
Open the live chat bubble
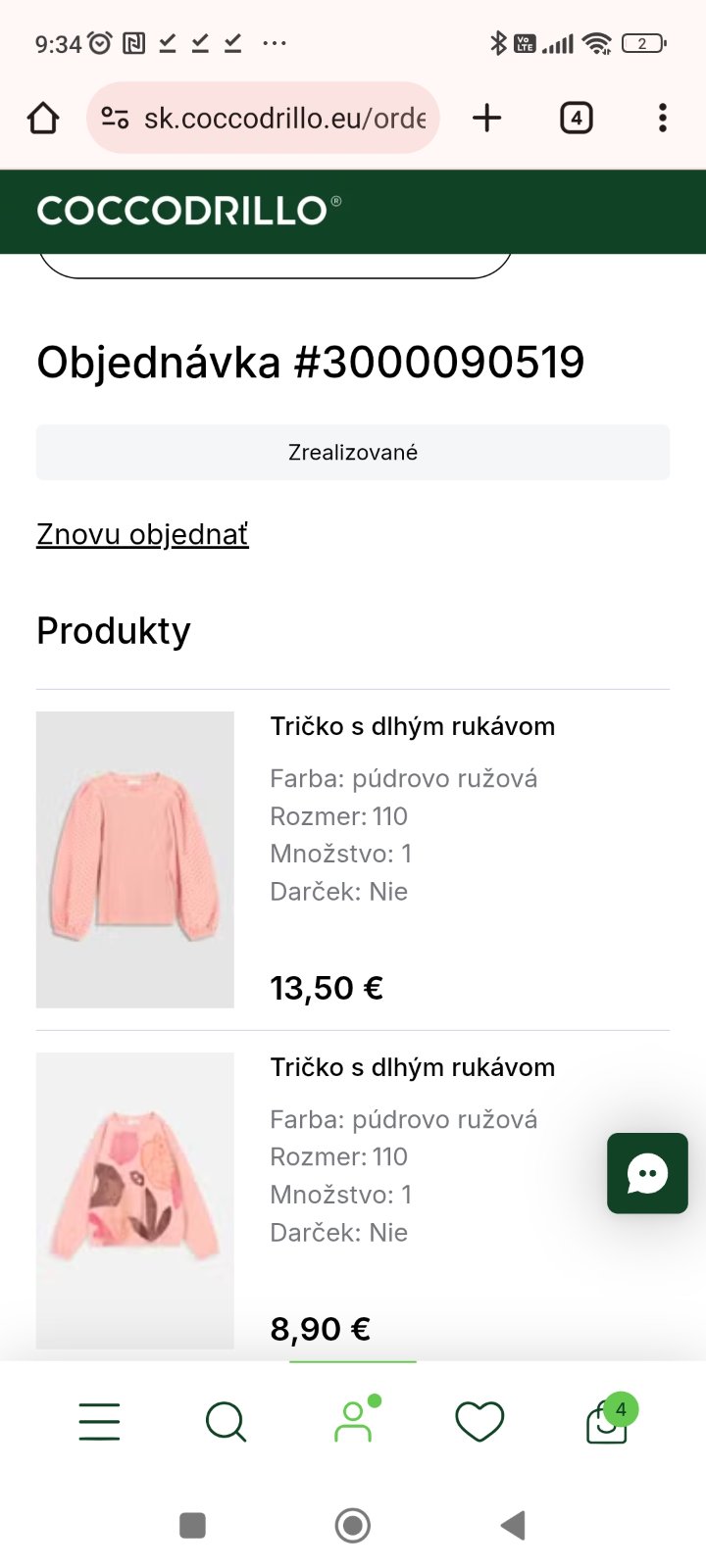pos(647,1173)
